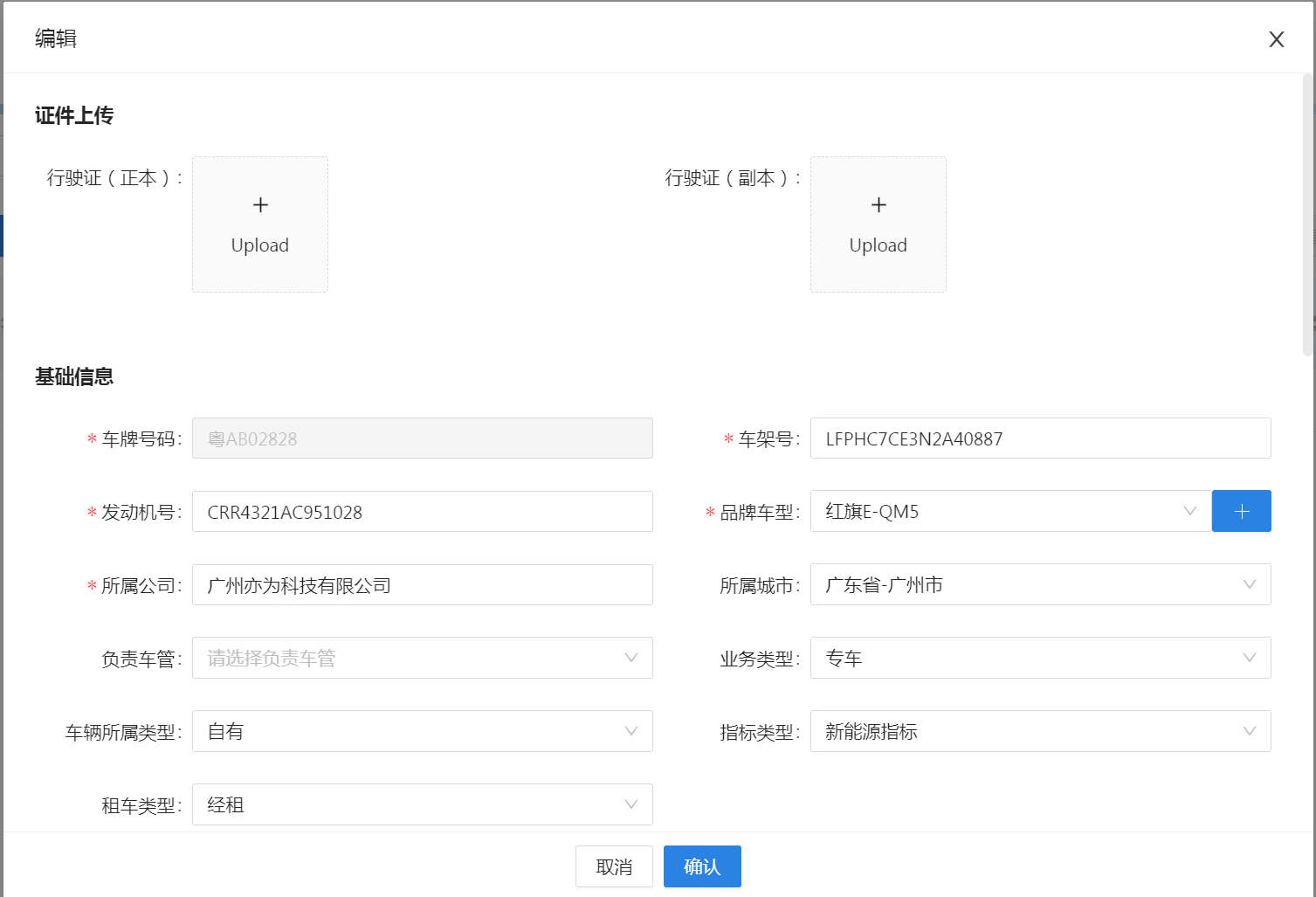Expand the 所属城市 dropdown
The image size is (1316, 897).
pyautogui.click(x=1039, y=584)
